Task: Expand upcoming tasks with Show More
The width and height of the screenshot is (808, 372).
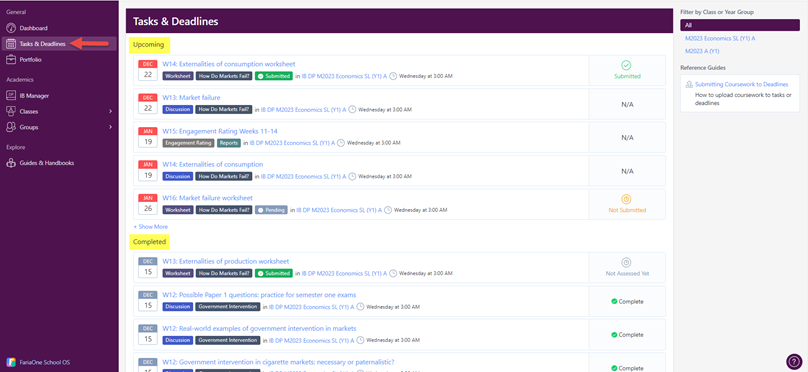Action: click(x=150, y=227)
